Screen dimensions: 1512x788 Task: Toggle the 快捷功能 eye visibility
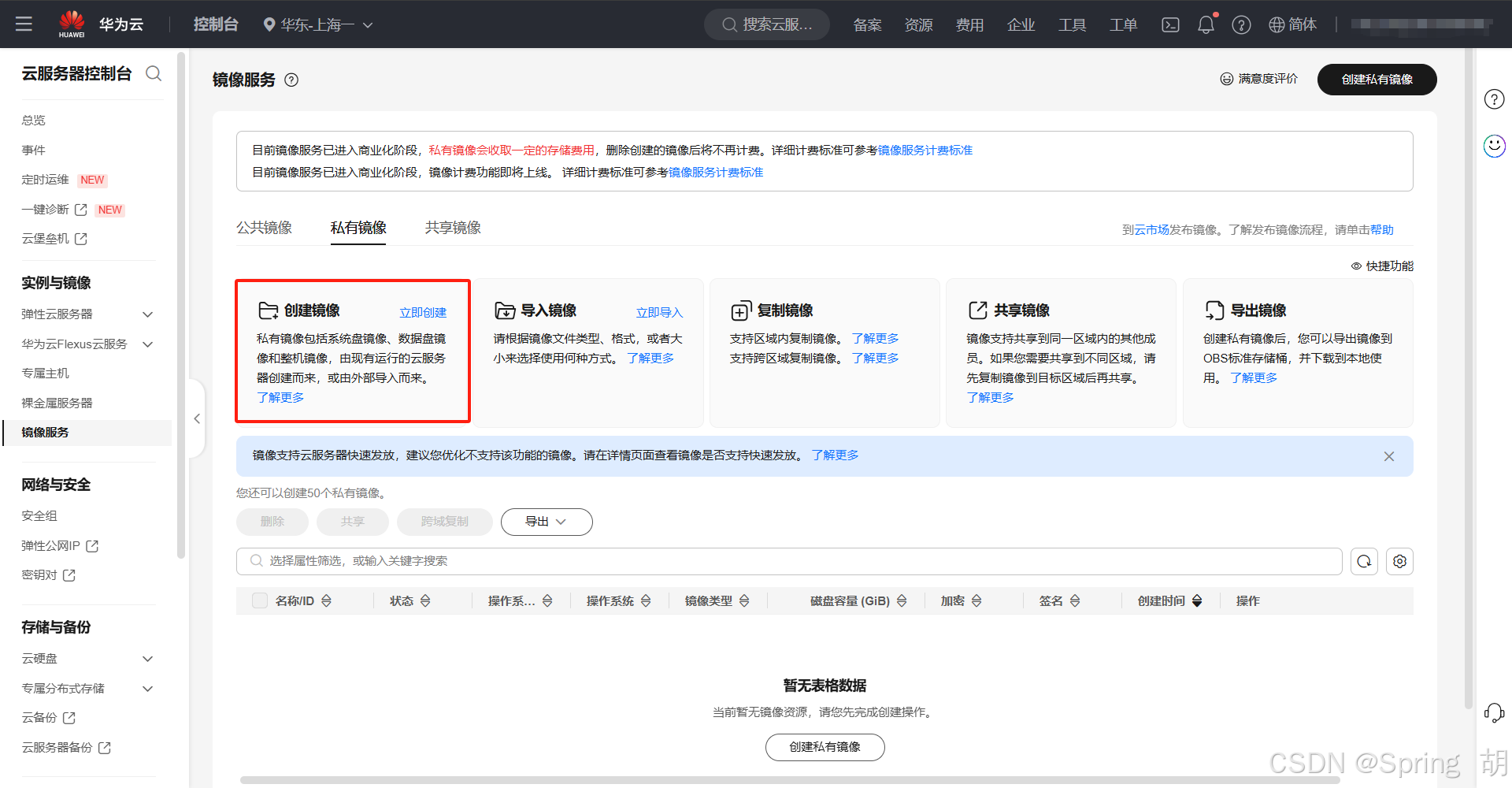pyautogui.click(x=1356, y=266)
